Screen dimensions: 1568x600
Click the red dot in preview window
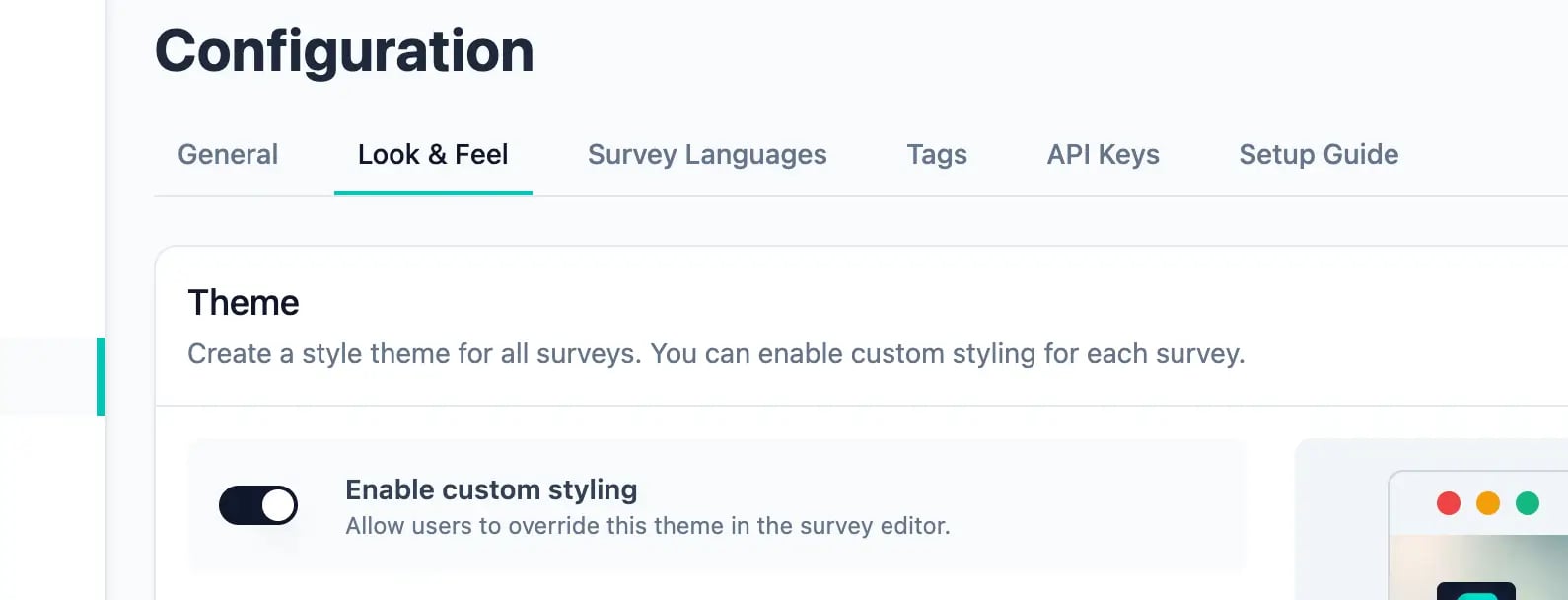pyautogui.click(x=1449, y=503)
